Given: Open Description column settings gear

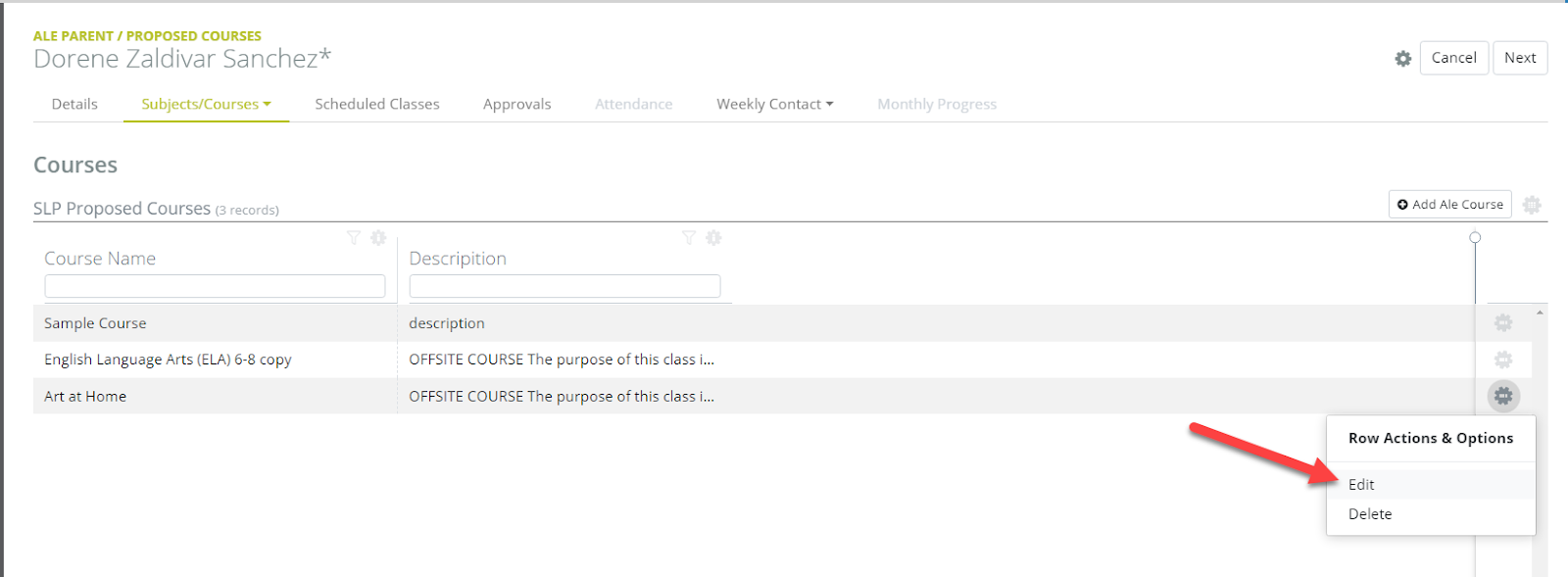Looking at the screenshot, I should pos(713,238).
